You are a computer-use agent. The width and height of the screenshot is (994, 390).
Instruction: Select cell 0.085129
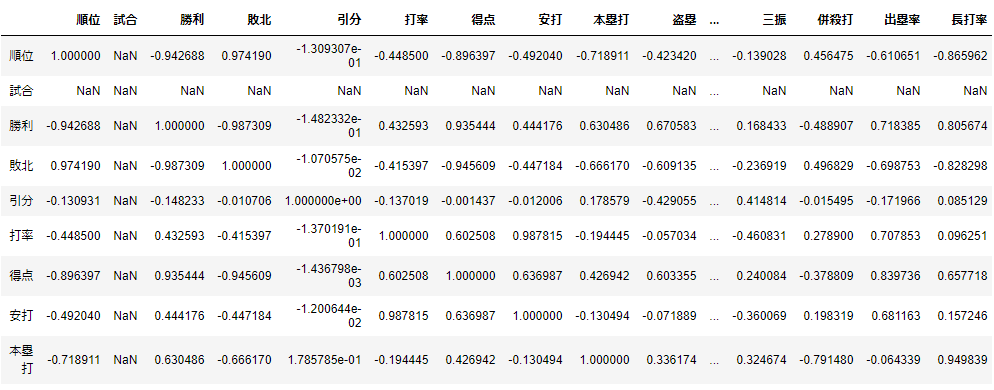coord(962,200)
